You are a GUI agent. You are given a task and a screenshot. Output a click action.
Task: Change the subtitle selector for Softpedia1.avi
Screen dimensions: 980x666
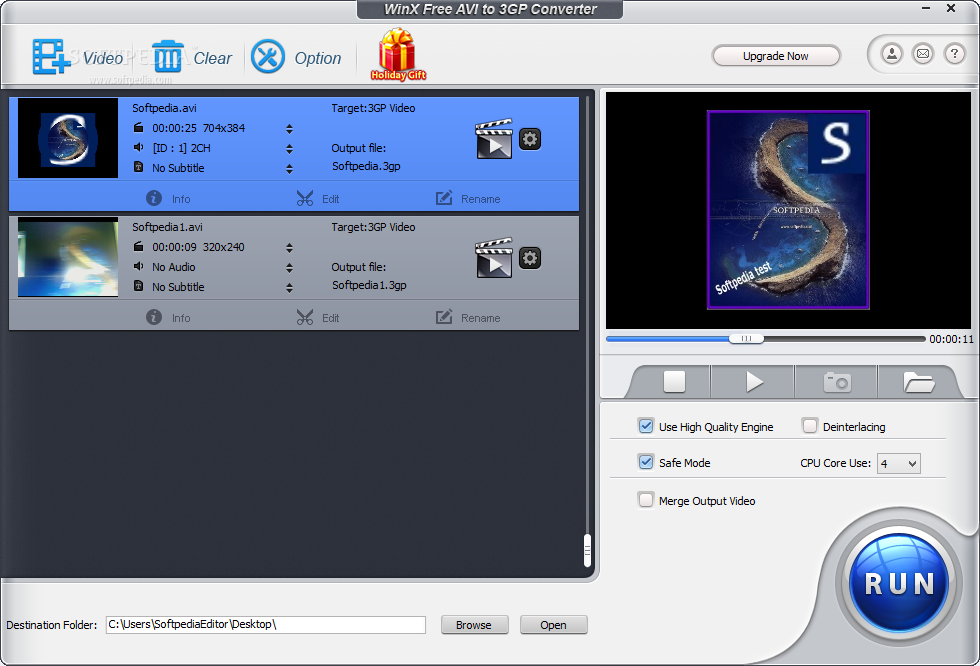[x=289, y=287]
